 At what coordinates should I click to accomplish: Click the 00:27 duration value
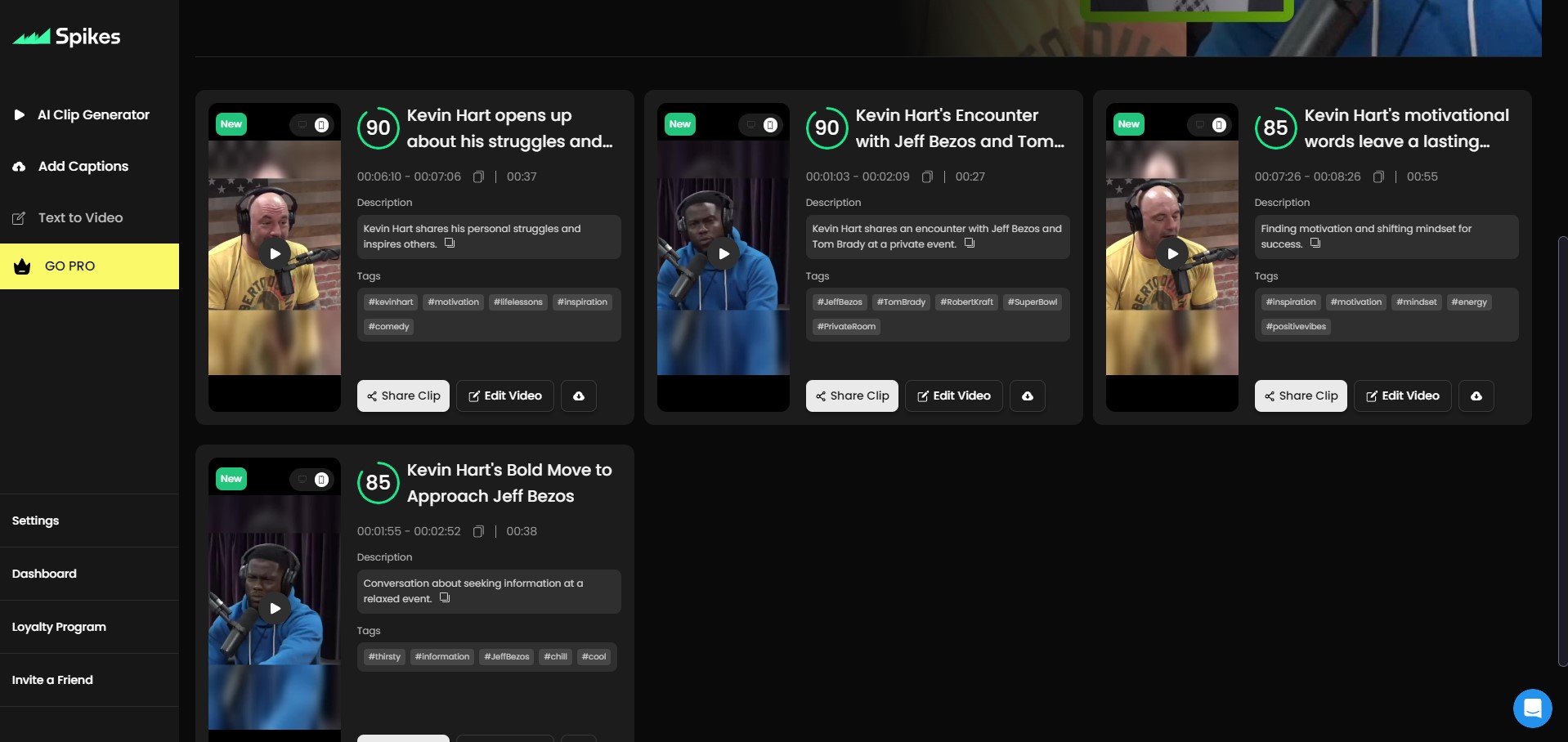[970, 177]
